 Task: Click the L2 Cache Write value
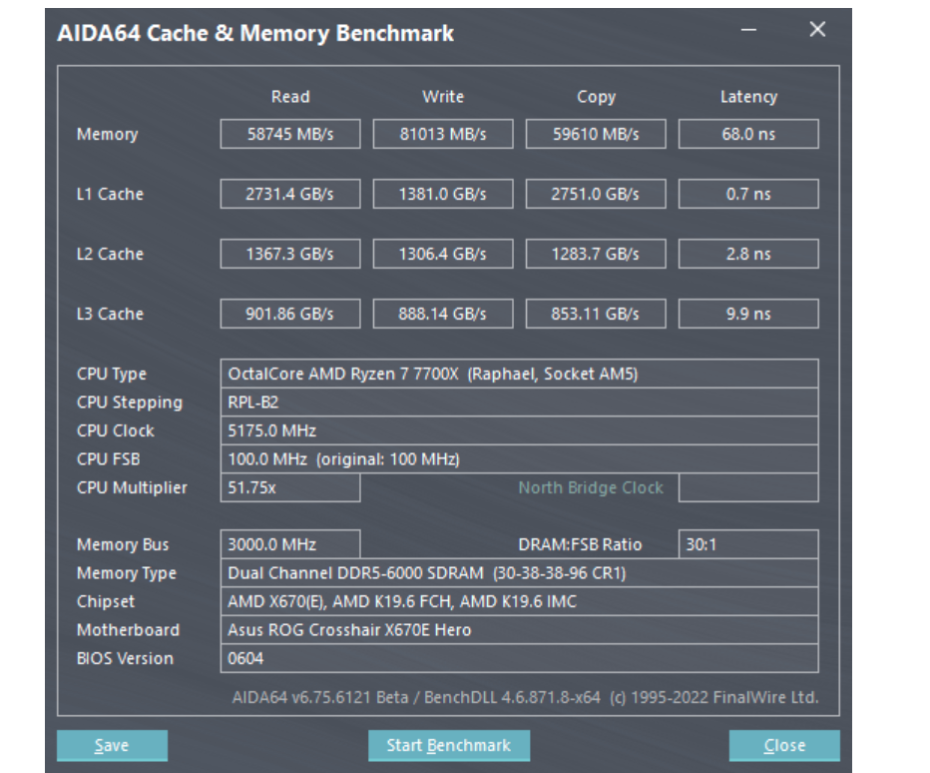[x=443, y=254]
